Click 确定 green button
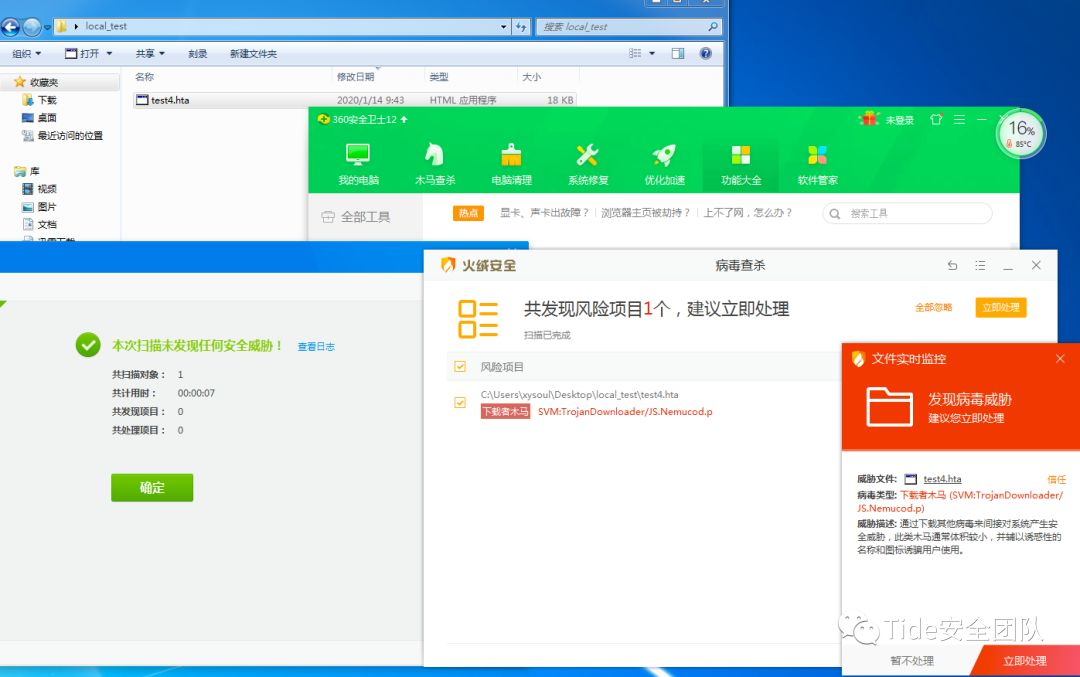 pos(152,488)
